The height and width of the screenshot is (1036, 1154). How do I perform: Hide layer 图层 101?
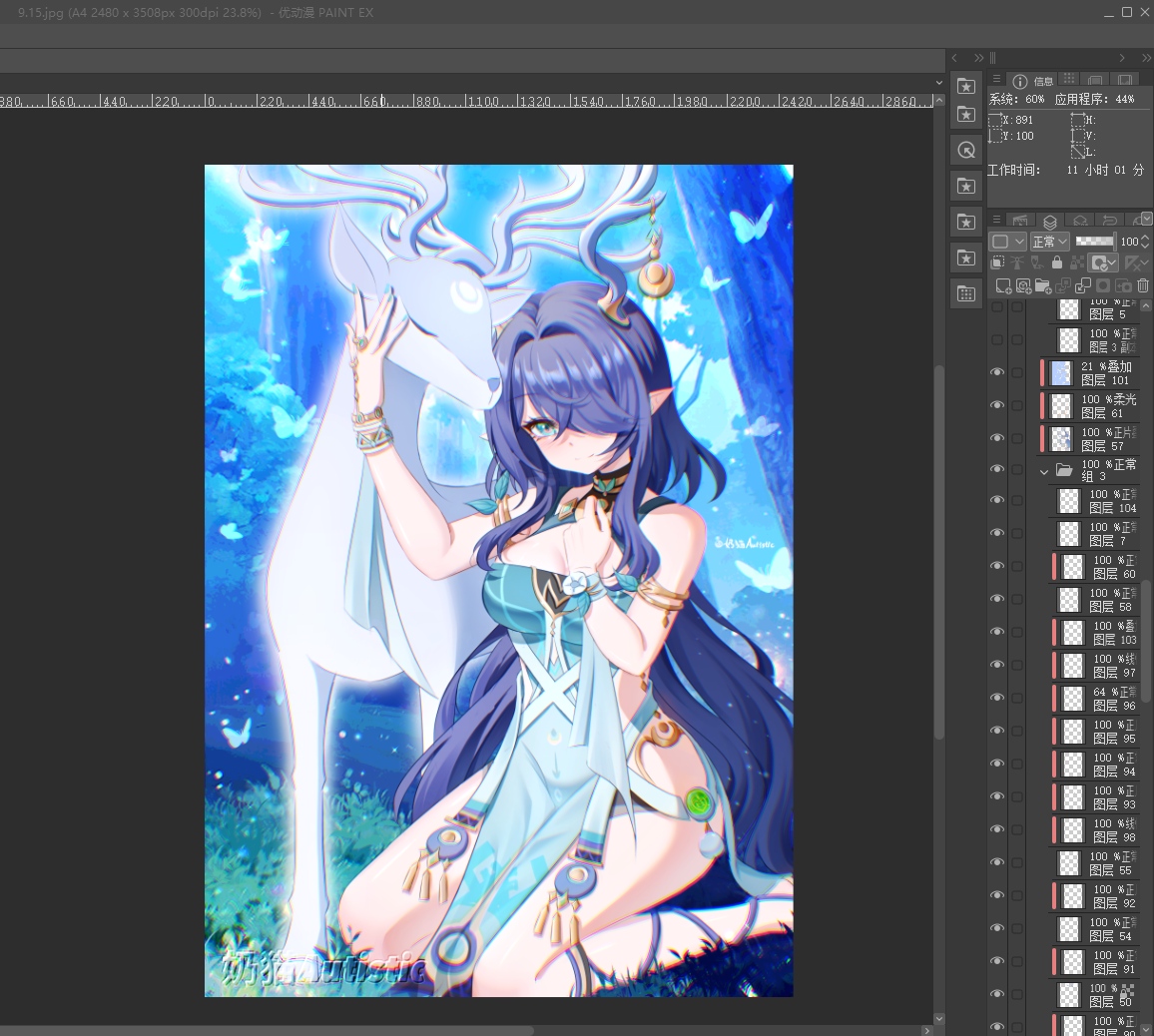point(997,372)
